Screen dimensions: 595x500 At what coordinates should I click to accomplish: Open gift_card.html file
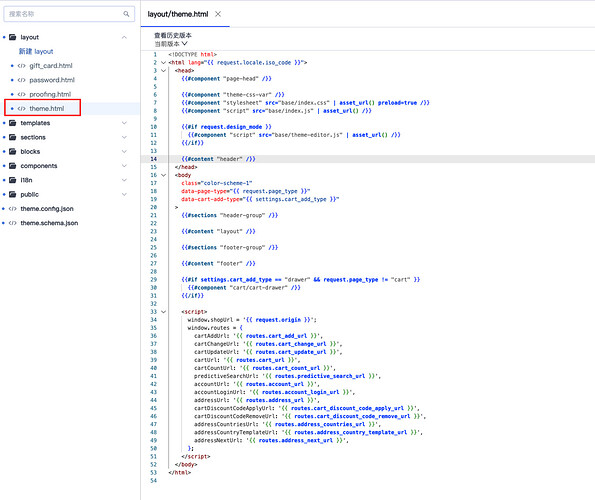[x=51, y=66]
